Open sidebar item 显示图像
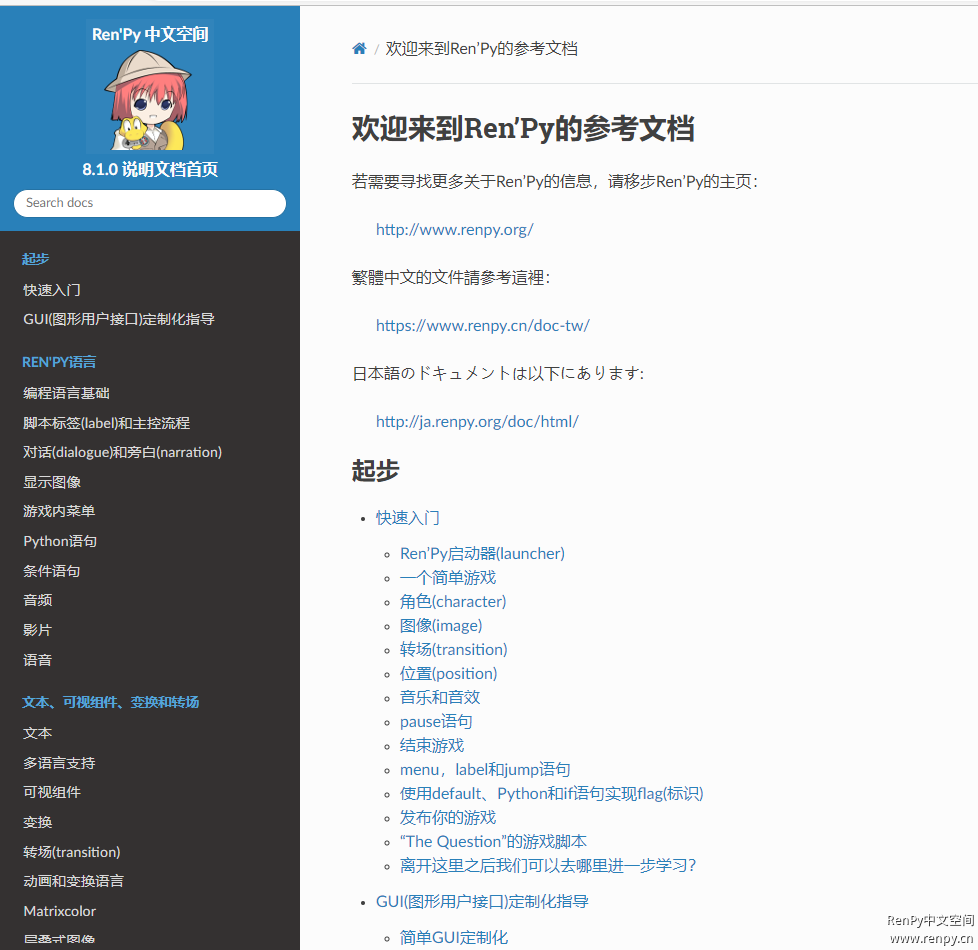 [52, 482]
